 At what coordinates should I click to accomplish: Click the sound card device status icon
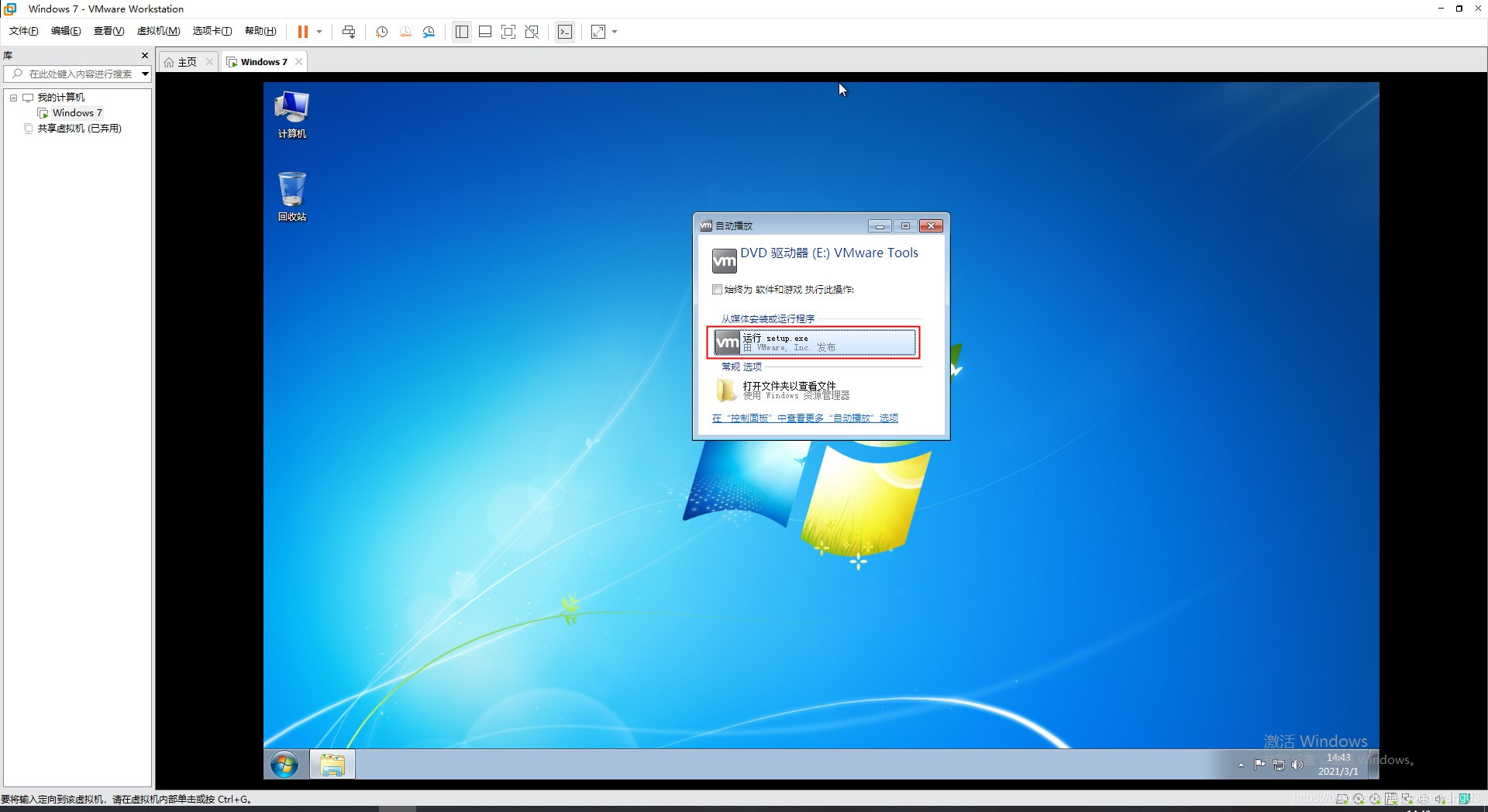(1440, 799)
